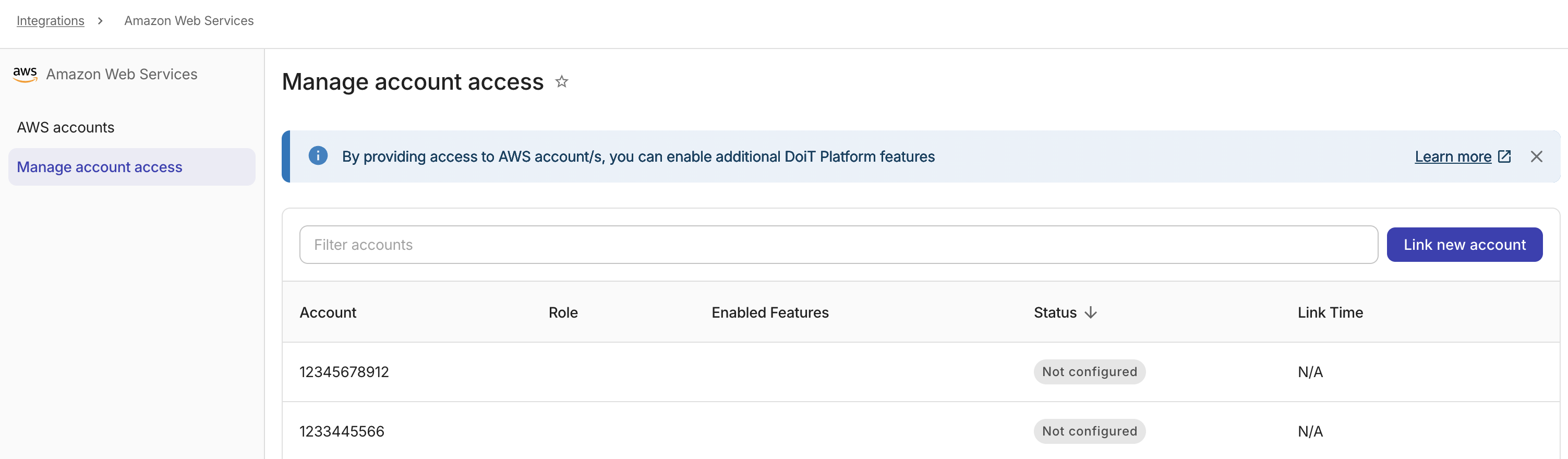
Task: Sort by the Role column header
Action: (563, 312)
